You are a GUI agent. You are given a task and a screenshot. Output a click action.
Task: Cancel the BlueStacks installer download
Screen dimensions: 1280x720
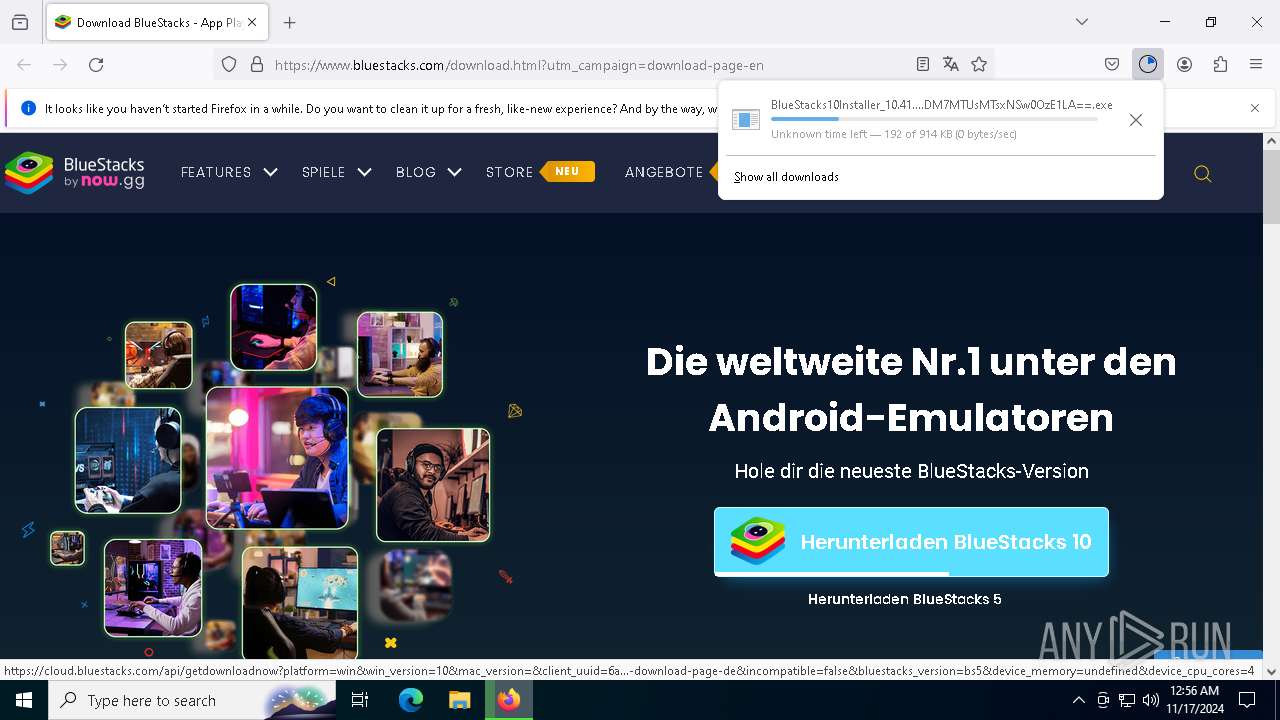(1136, 120)
